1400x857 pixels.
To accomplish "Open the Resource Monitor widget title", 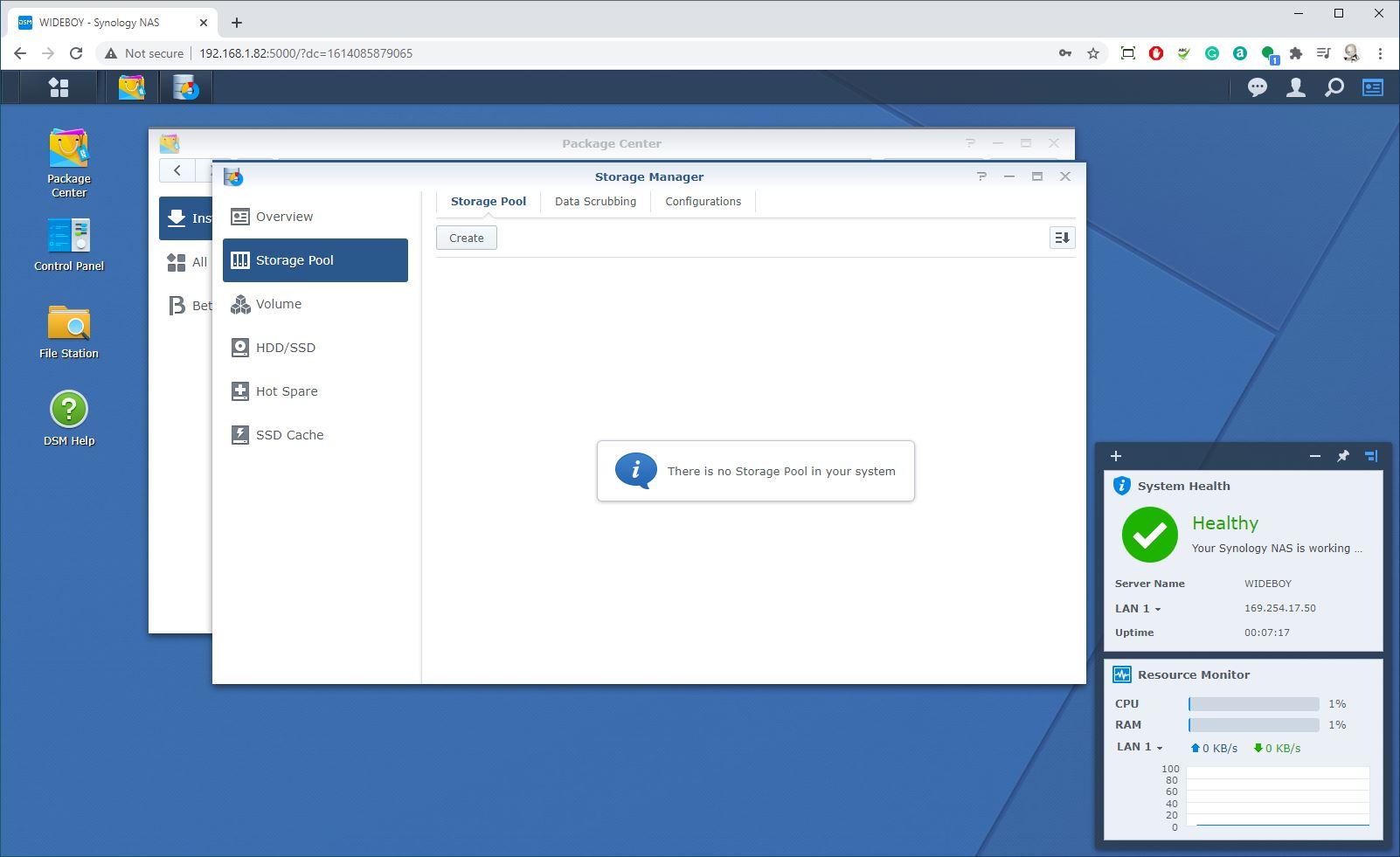I will [1194, 674].
